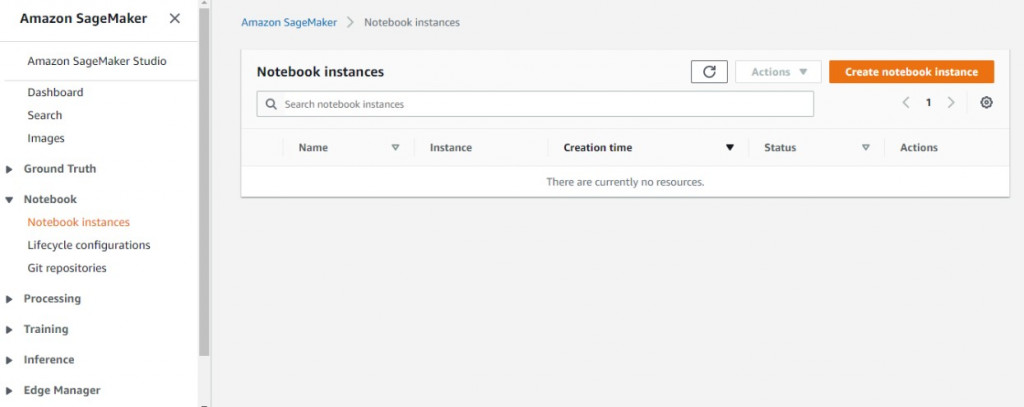The width and height of the screenshot is (1024, 407).
Task: Click 'There are currently no resources.' message
Action: pyautogui.click(x=625, y=182)
